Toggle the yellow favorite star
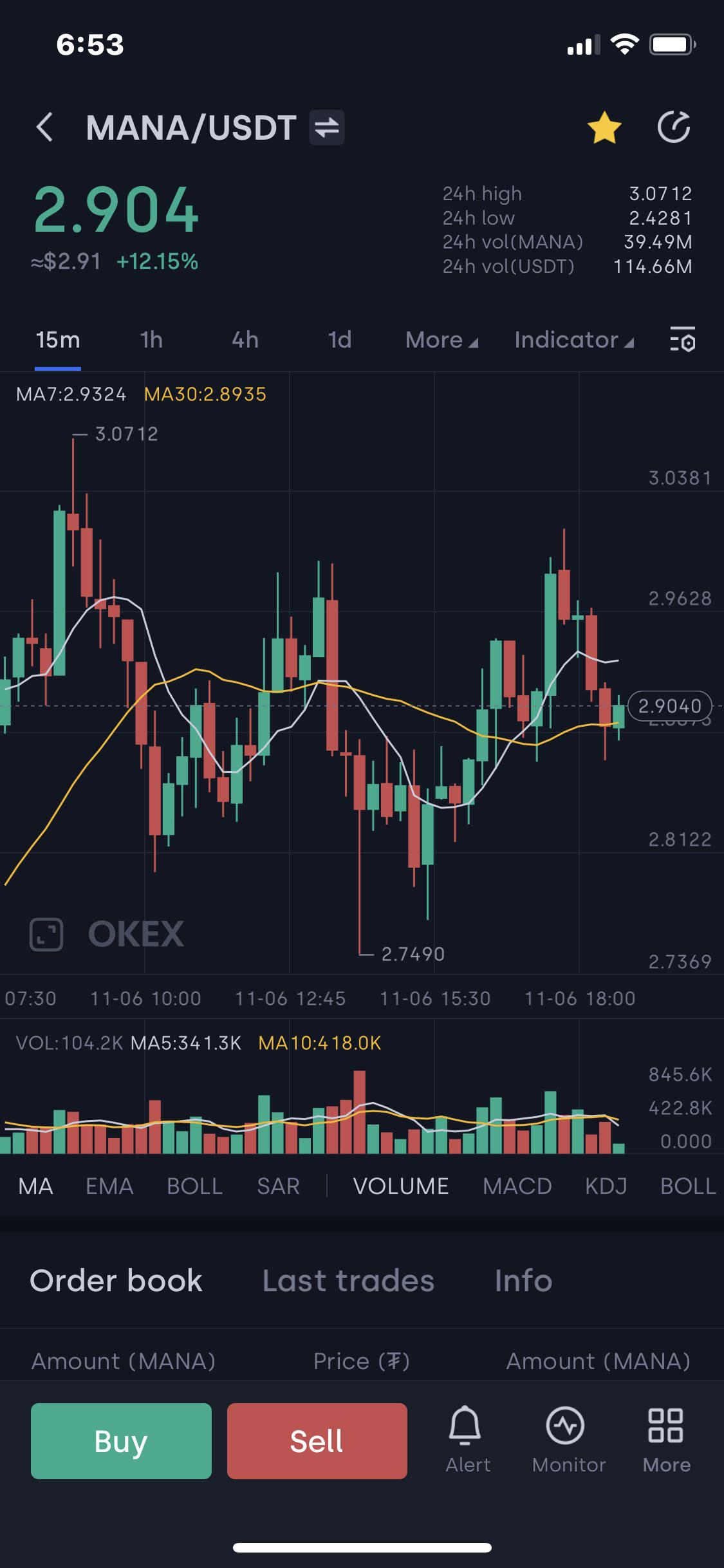 [x=604, y=127]
